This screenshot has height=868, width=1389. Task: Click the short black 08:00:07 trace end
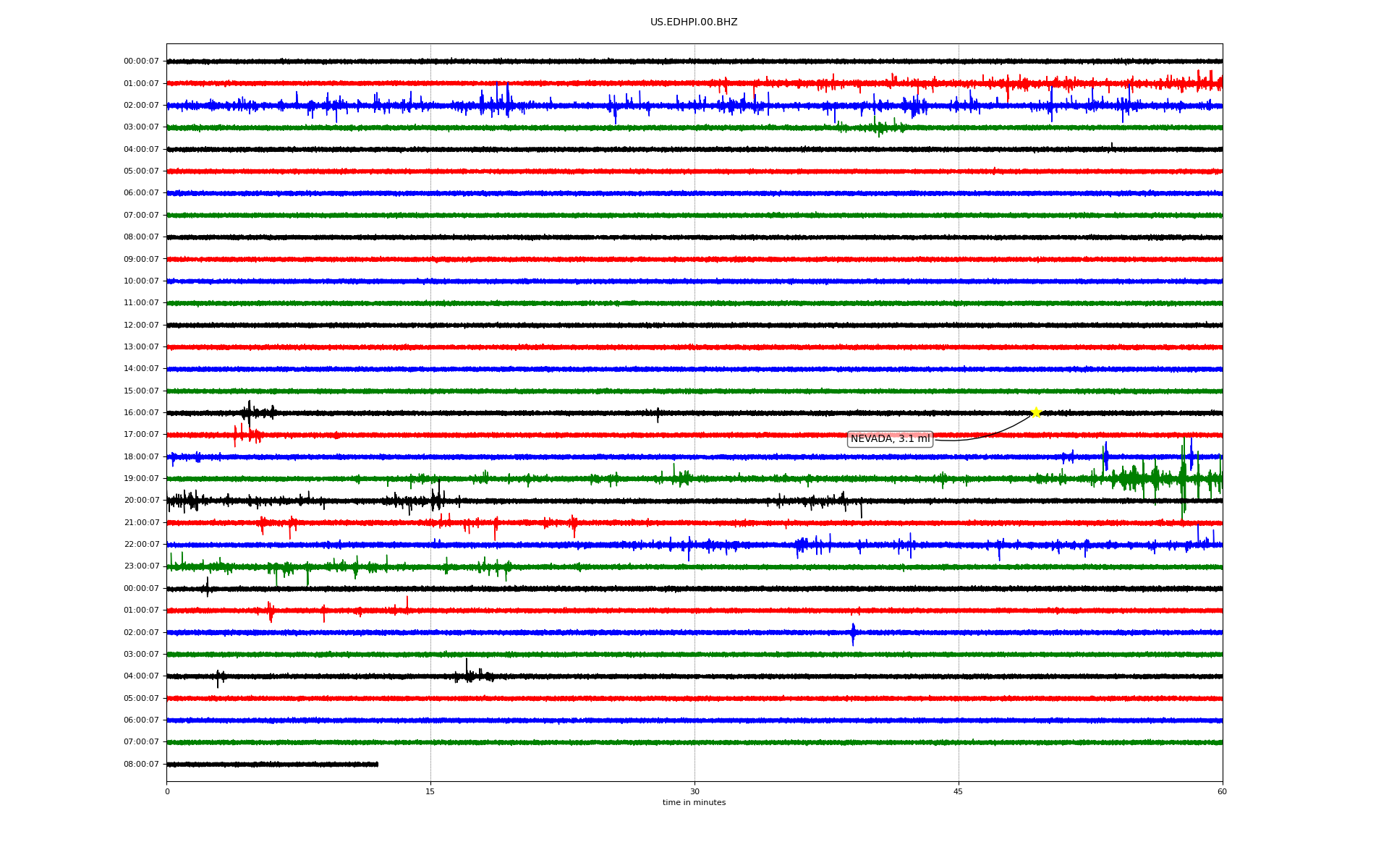point(376,765)
